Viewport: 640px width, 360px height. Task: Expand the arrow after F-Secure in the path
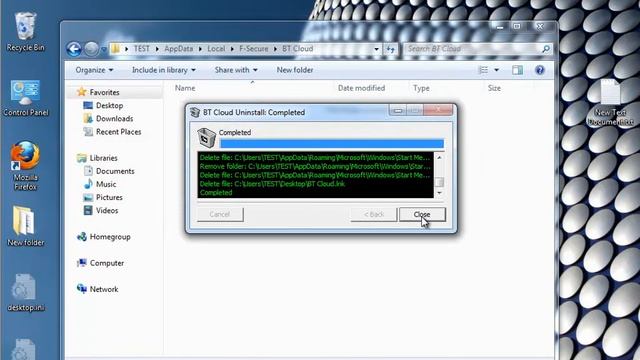tap(275, 49)
